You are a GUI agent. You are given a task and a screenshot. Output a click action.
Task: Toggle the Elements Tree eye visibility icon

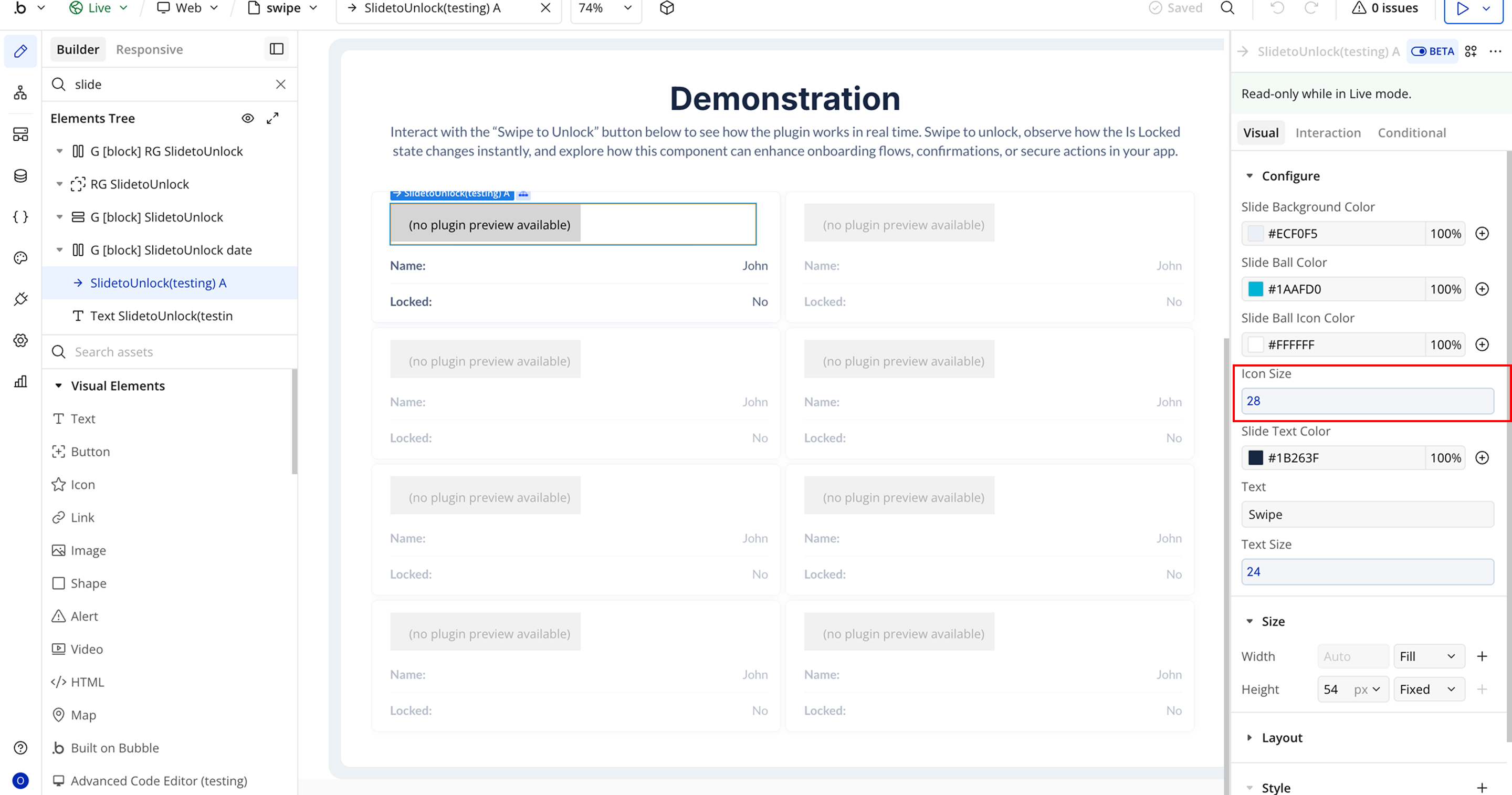click(248, 118)
